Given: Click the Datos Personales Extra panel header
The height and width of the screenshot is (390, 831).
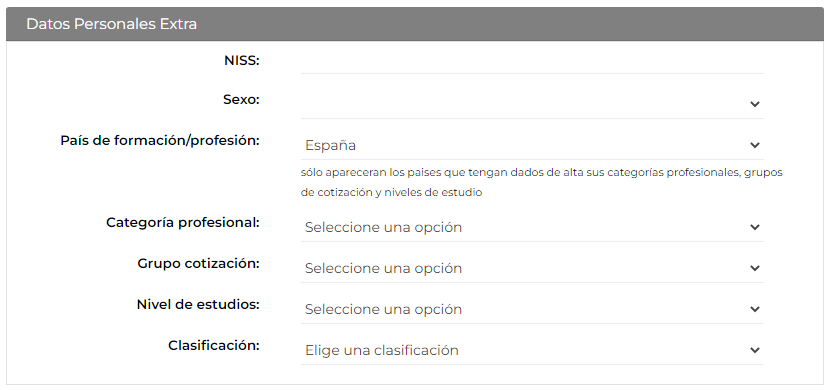Looking at the screenshot, I should click(x=415, y=24).
